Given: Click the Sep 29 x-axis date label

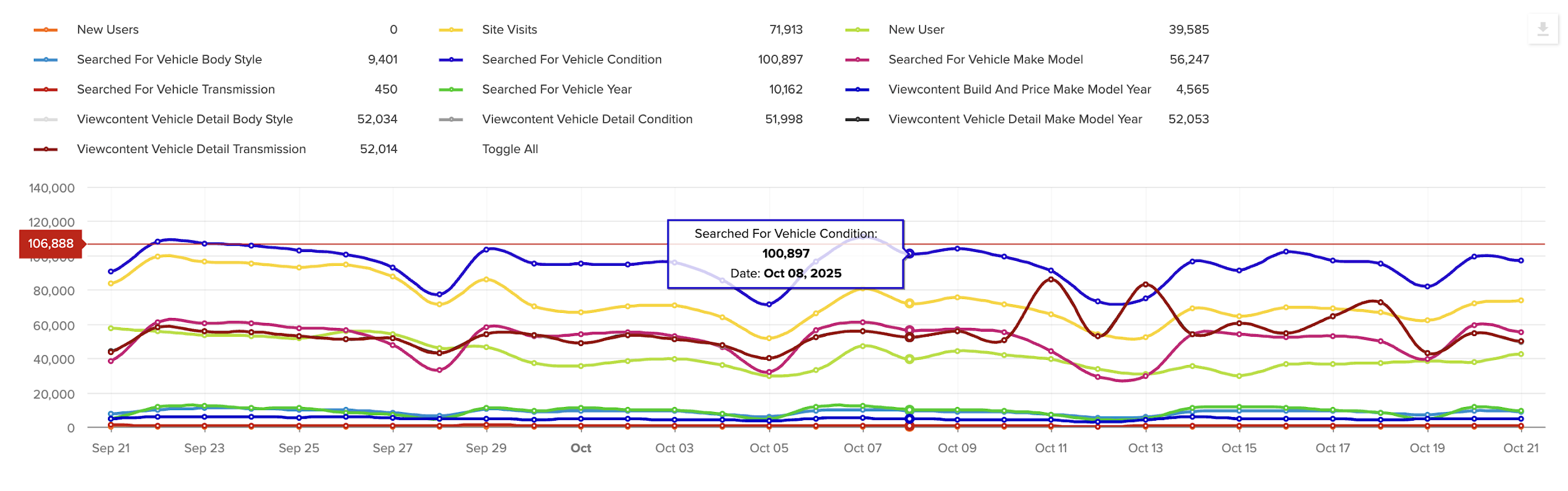Looking at the screenshot, I should click(486, 448).
